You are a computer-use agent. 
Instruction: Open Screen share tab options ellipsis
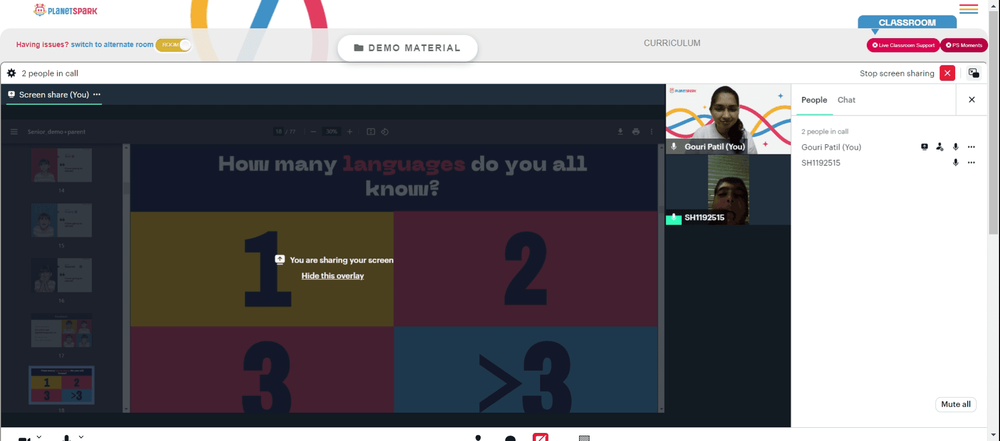point(97,94)
